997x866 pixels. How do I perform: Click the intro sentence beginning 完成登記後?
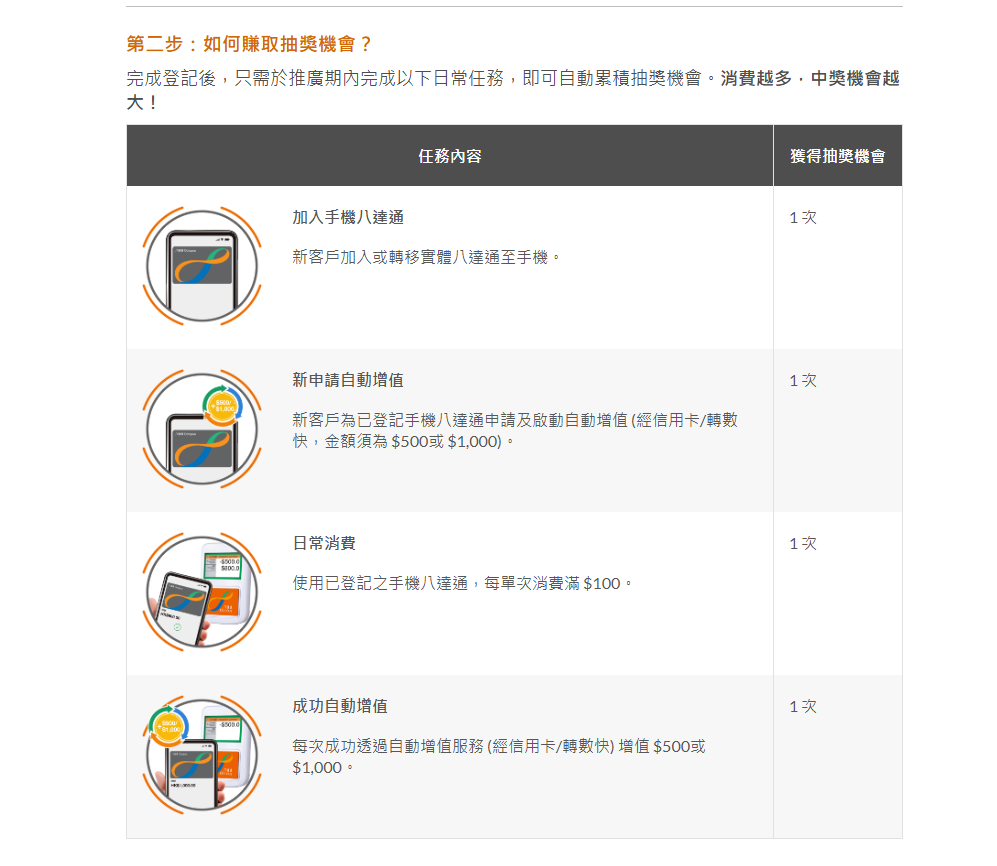pyautogui.click(x=422, y=79)
